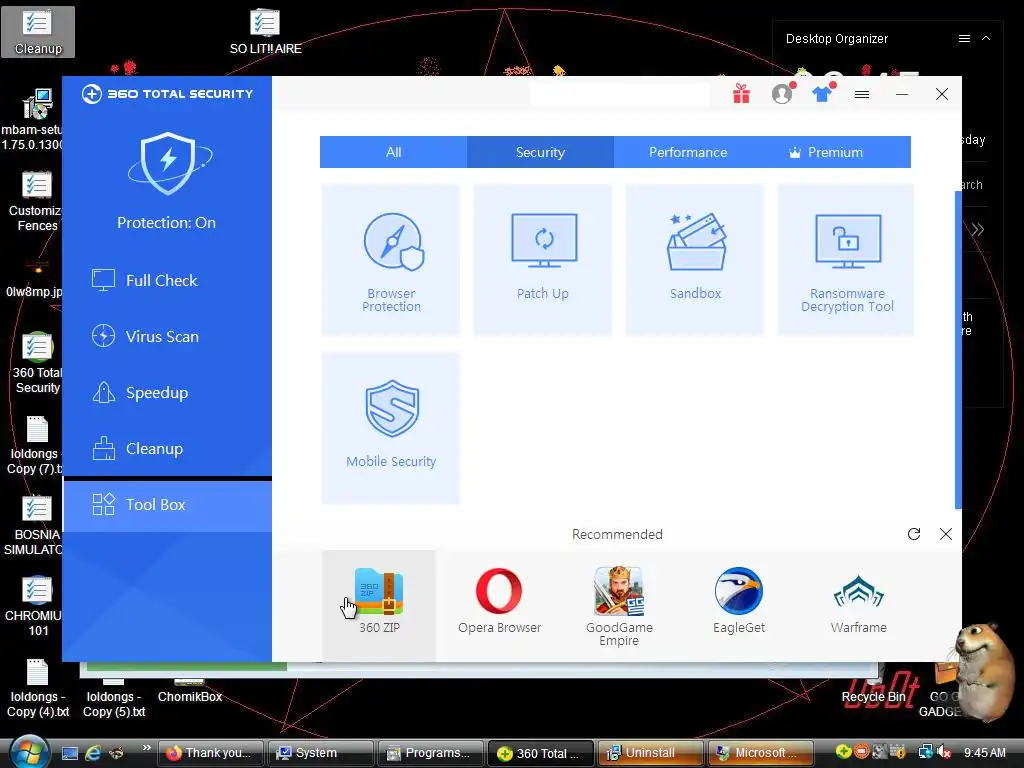Select the mbam-setup desktop icon

[x=33, y=120]
